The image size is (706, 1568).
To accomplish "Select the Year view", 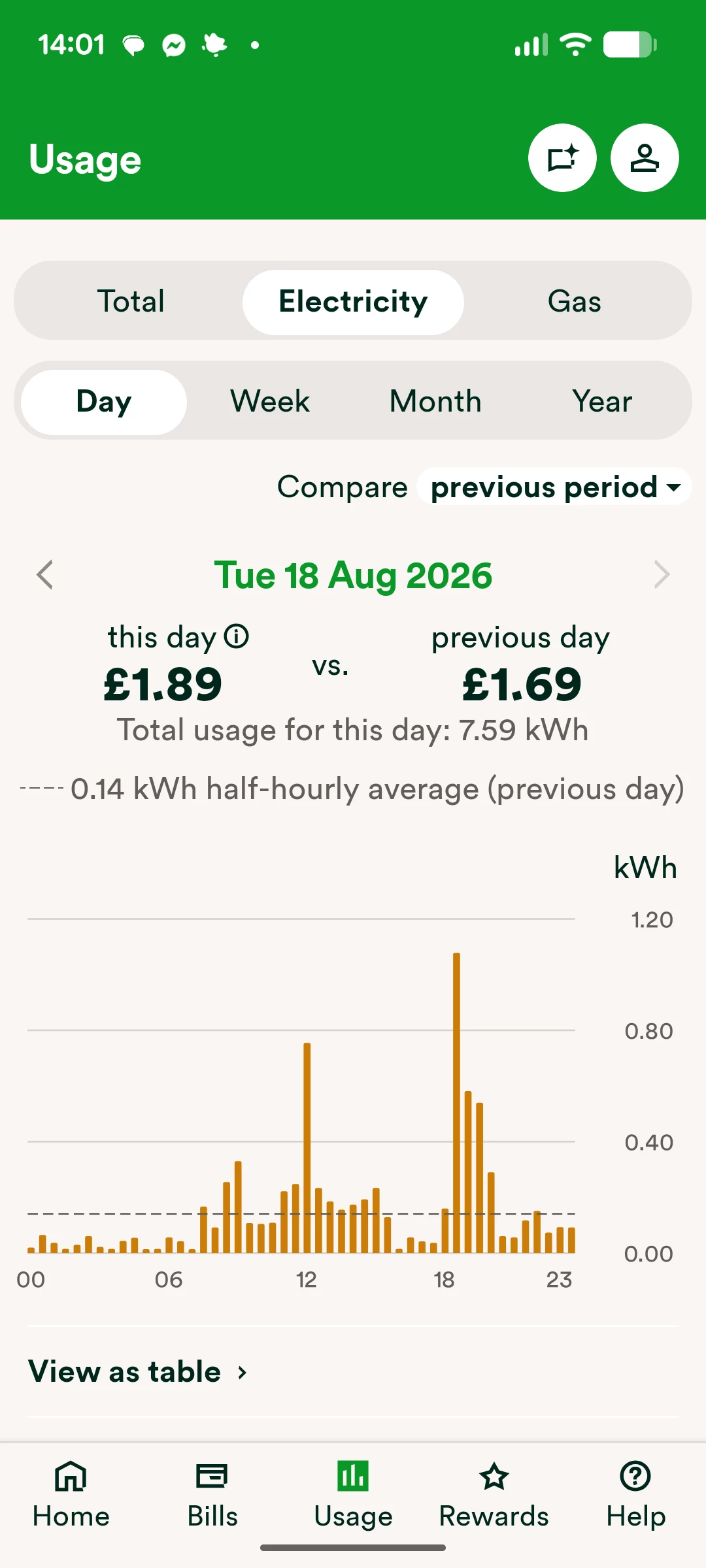I will click(602, 401).
